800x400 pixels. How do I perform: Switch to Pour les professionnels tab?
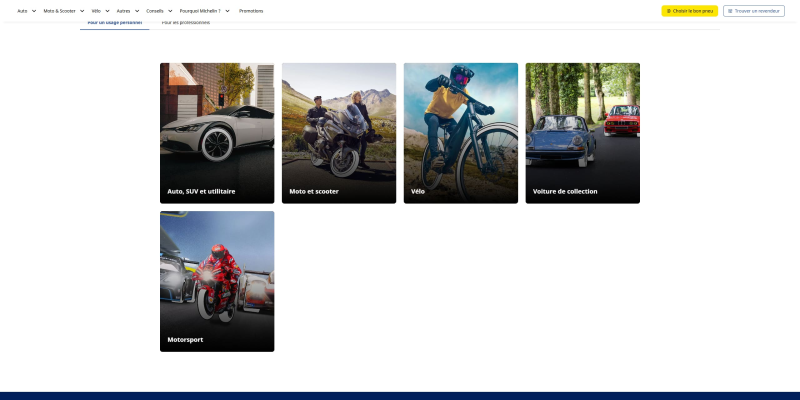coord(186,23)
